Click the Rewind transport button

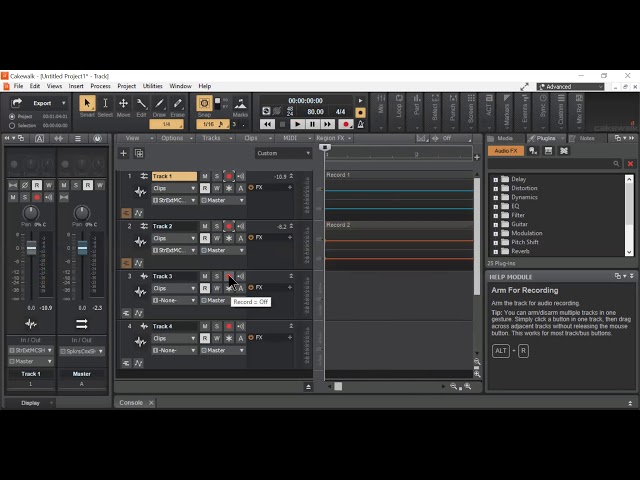[267, 124]
